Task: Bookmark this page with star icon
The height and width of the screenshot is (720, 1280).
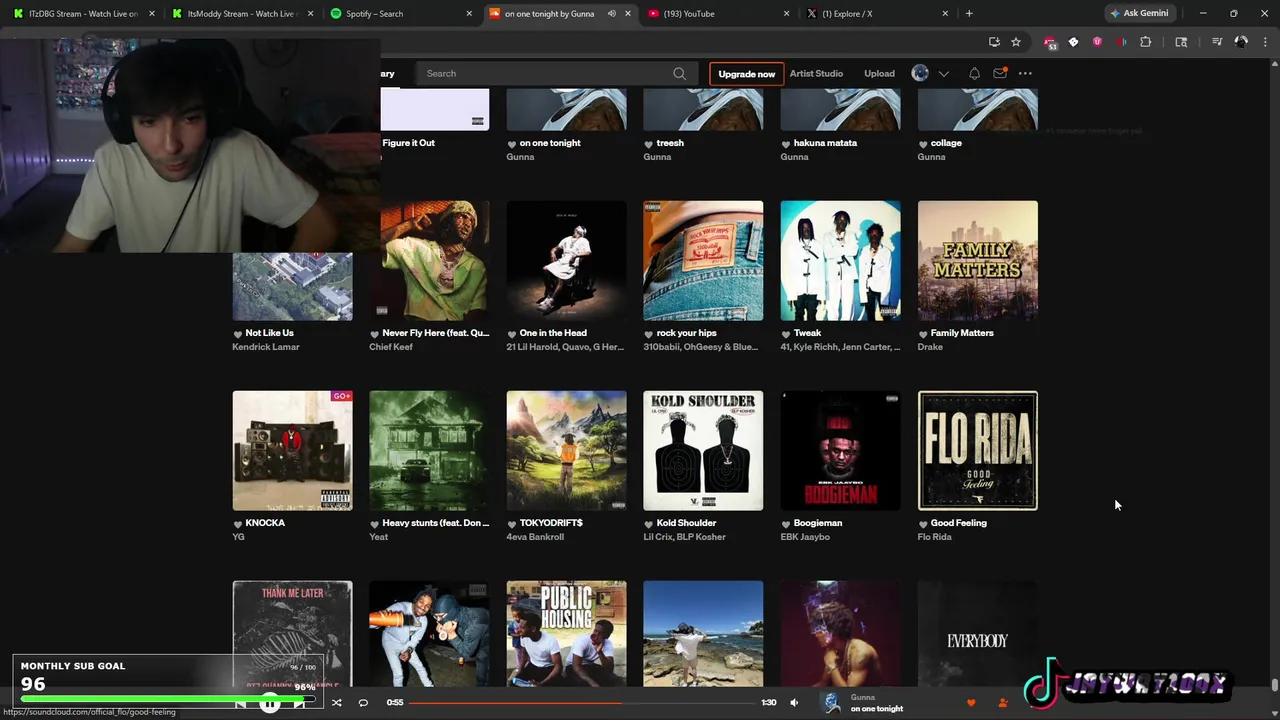Action: (x=1016, y=42)
